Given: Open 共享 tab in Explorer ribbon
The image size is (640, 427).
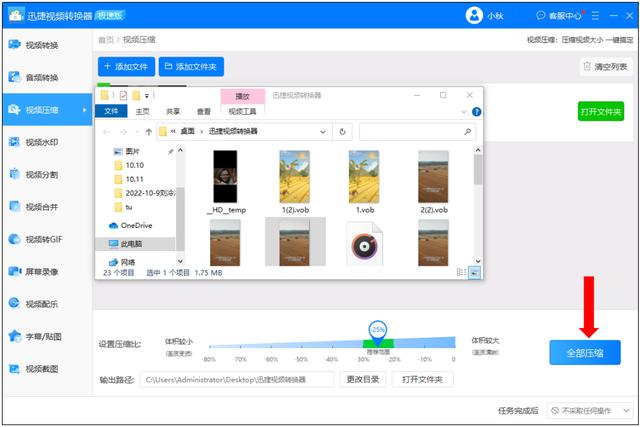Looking at the screenshot, I should (173, 111).
